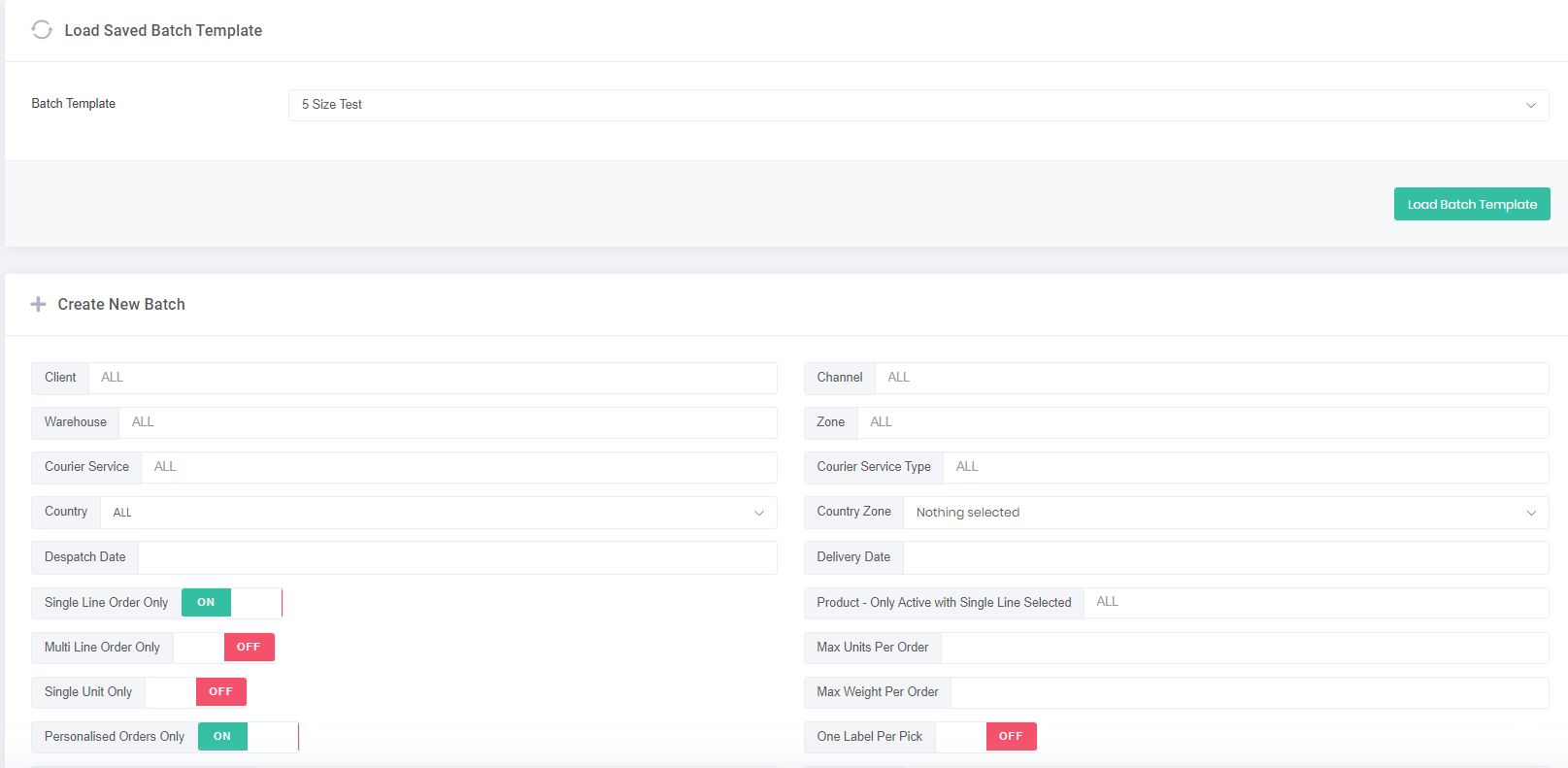Viewport: 1568px width, 768px height.
Task: Toggle the Multi Line Order Only switch
Action: [224, 648]
